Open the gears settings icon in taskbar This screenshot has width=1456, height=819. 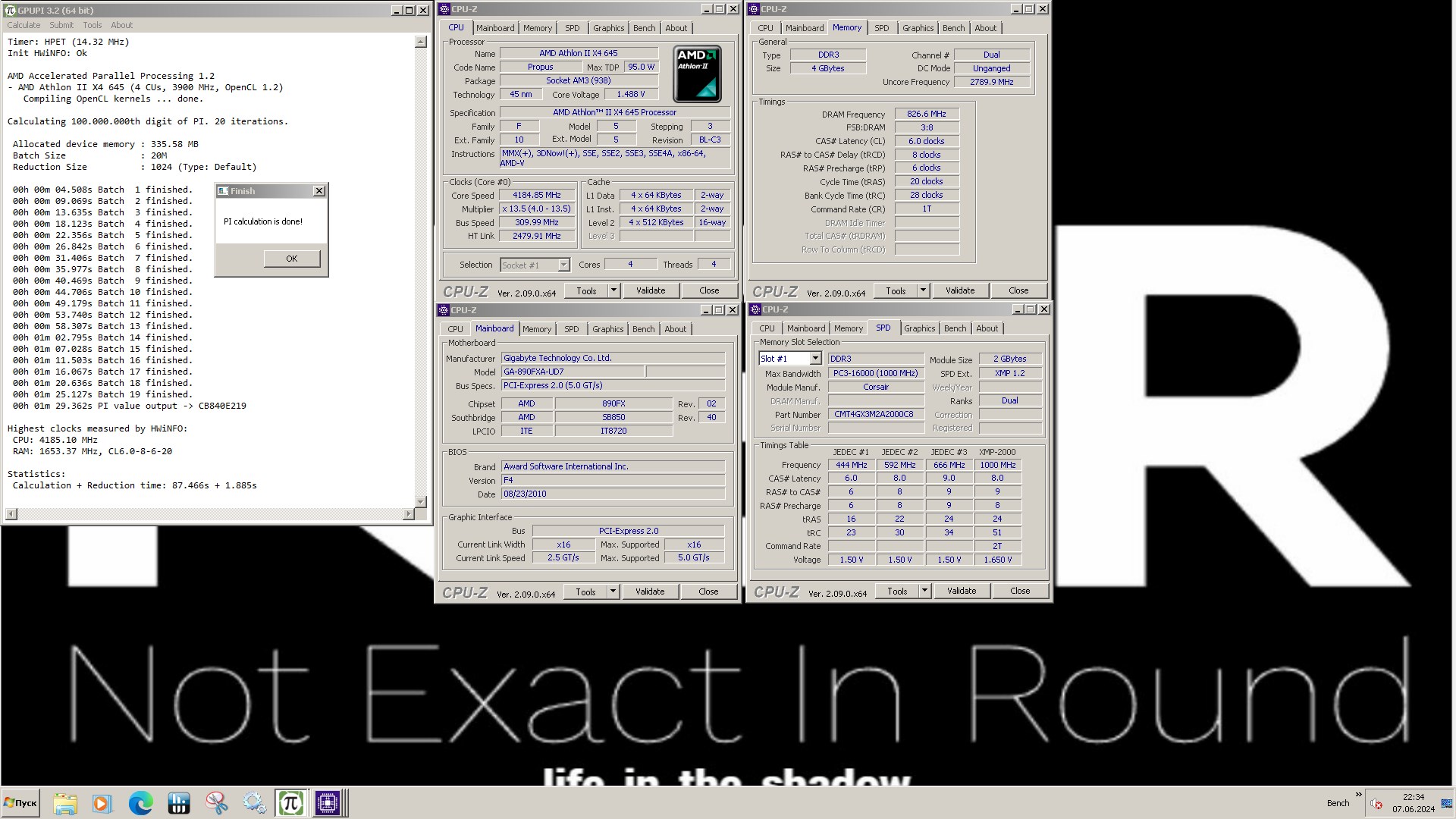coord(254,803)
